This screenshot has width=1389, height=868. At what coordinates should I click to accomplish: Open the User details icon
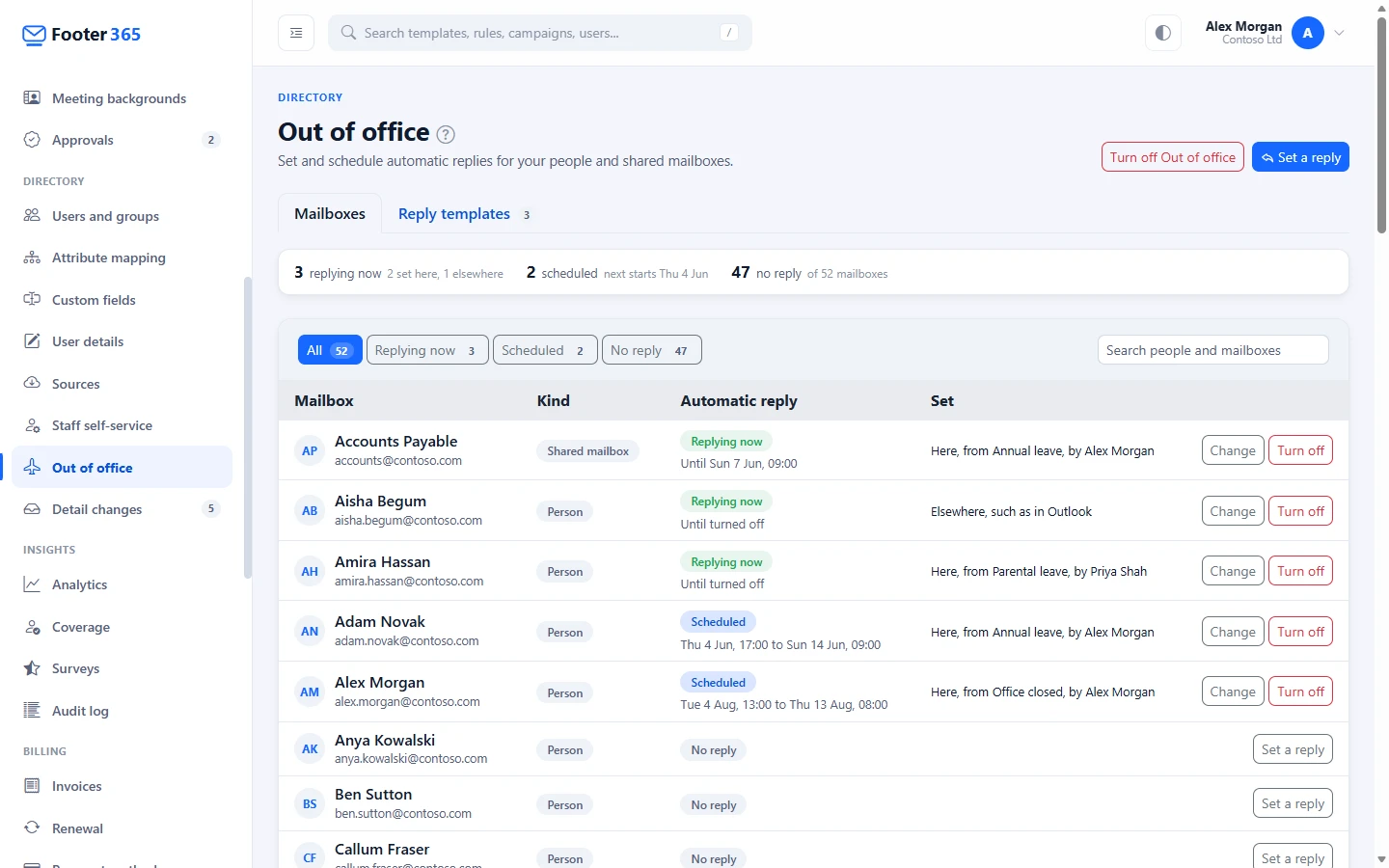click(32, 341)
